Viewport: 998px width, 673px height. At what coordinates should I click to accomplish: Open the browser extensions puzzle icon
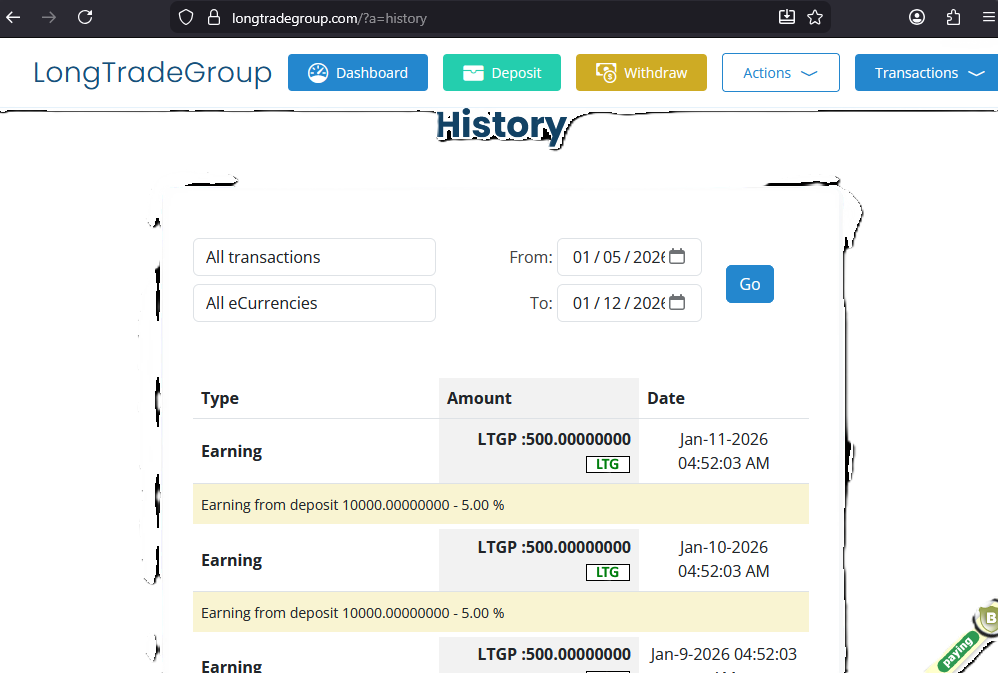[x=953, y=17]
